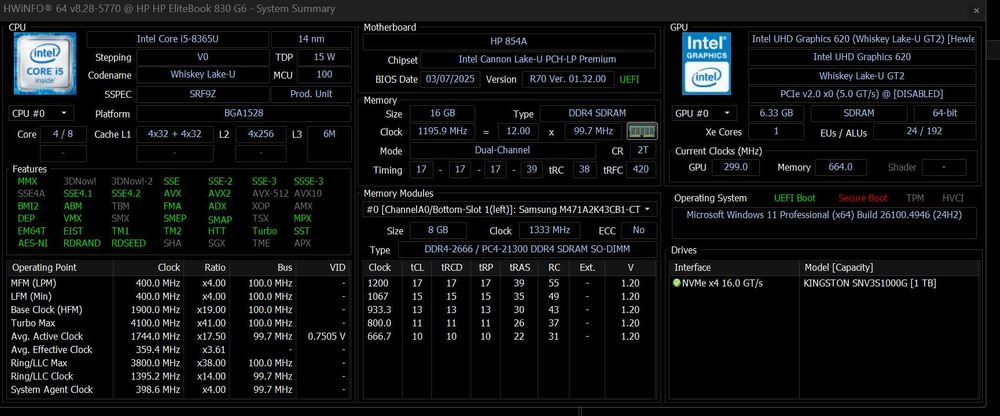Viewport: 1000px width, 416px height.
Task: Click the GPU memory clock 664.0 value
Action: click(840, 167)
